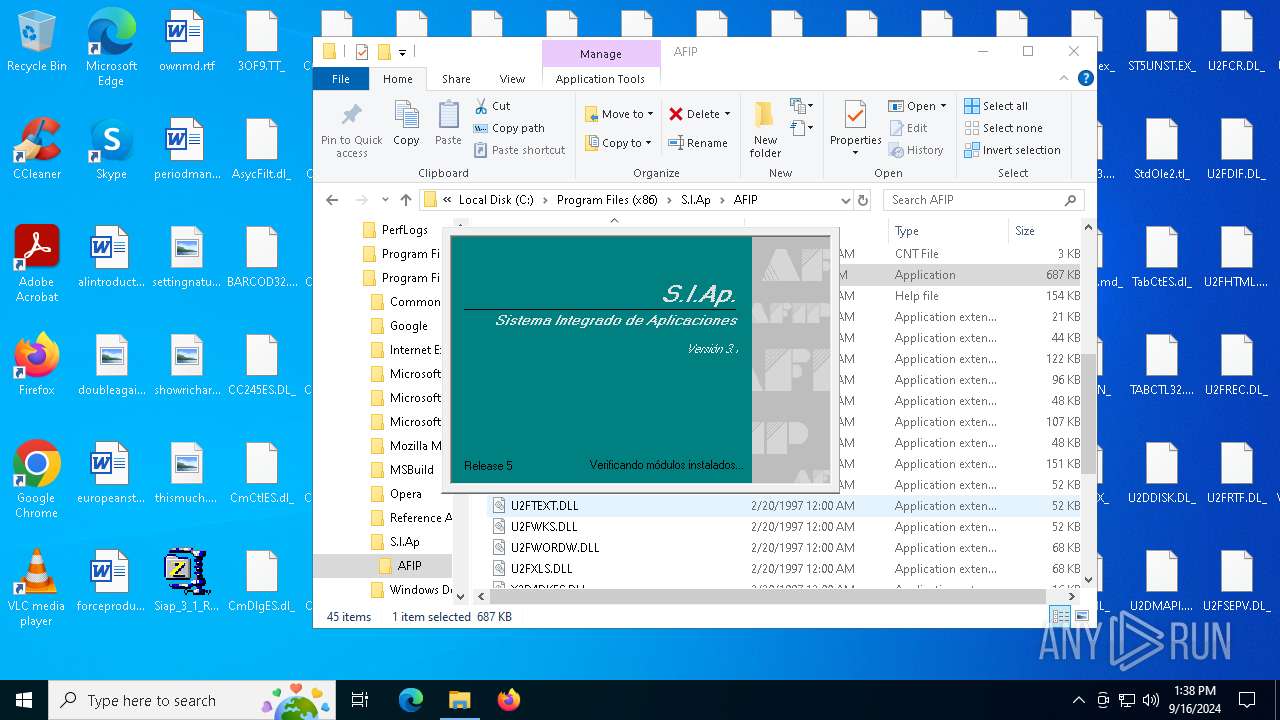Collapse the ribbon with chevron
The height and width of the screenshot is (720, 1280).
click(1064, 78)
